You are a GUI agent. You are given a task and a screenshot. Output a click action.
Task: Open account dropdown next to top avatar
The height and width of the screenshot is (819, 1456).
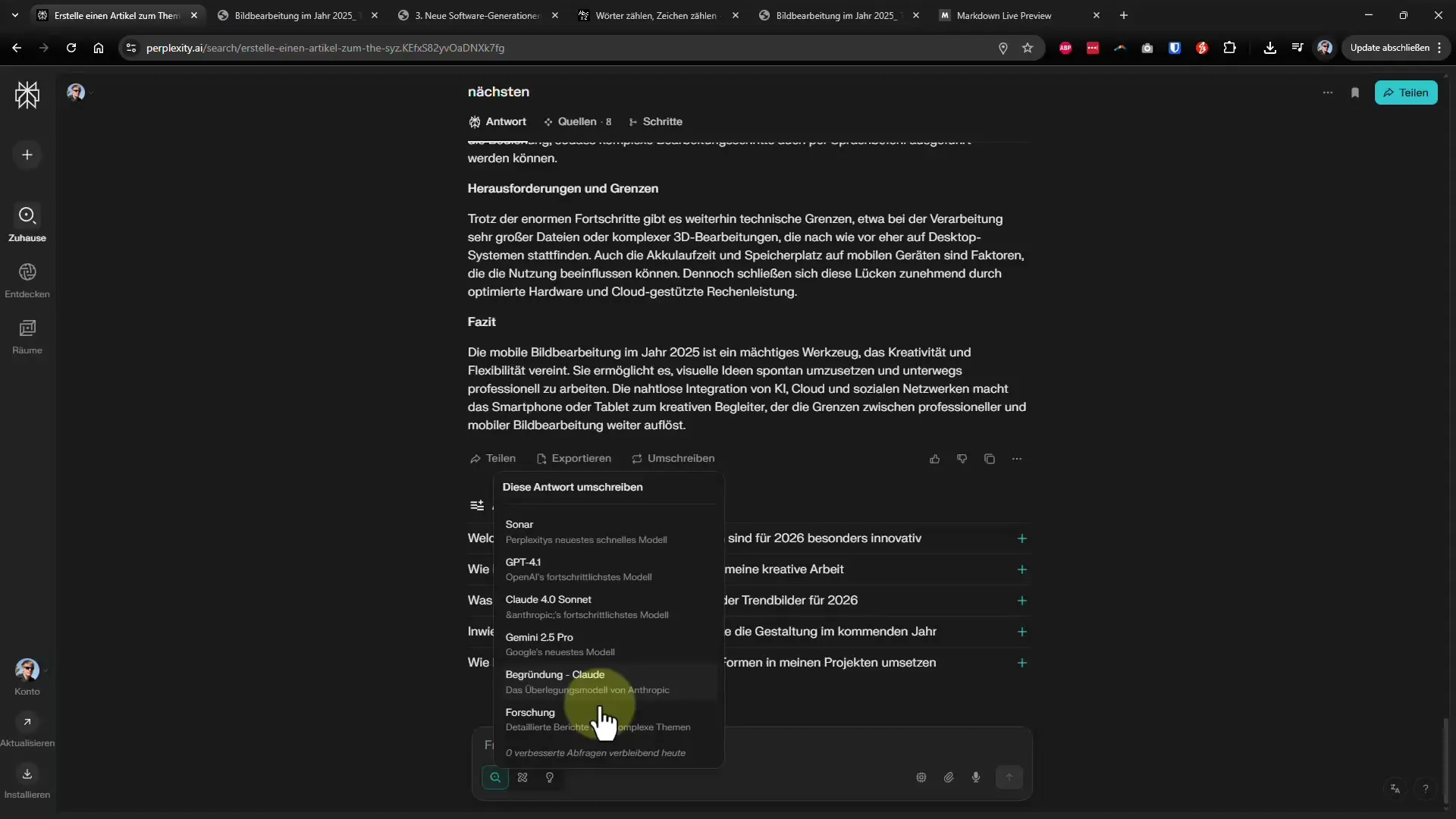coord(91,93)
